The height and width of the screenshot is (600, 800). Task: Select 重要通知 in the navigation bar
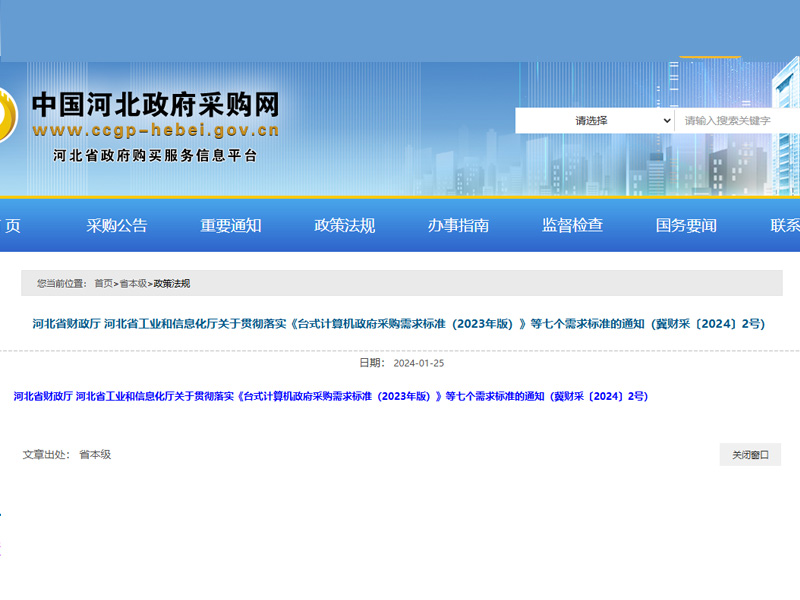[230, 225]
